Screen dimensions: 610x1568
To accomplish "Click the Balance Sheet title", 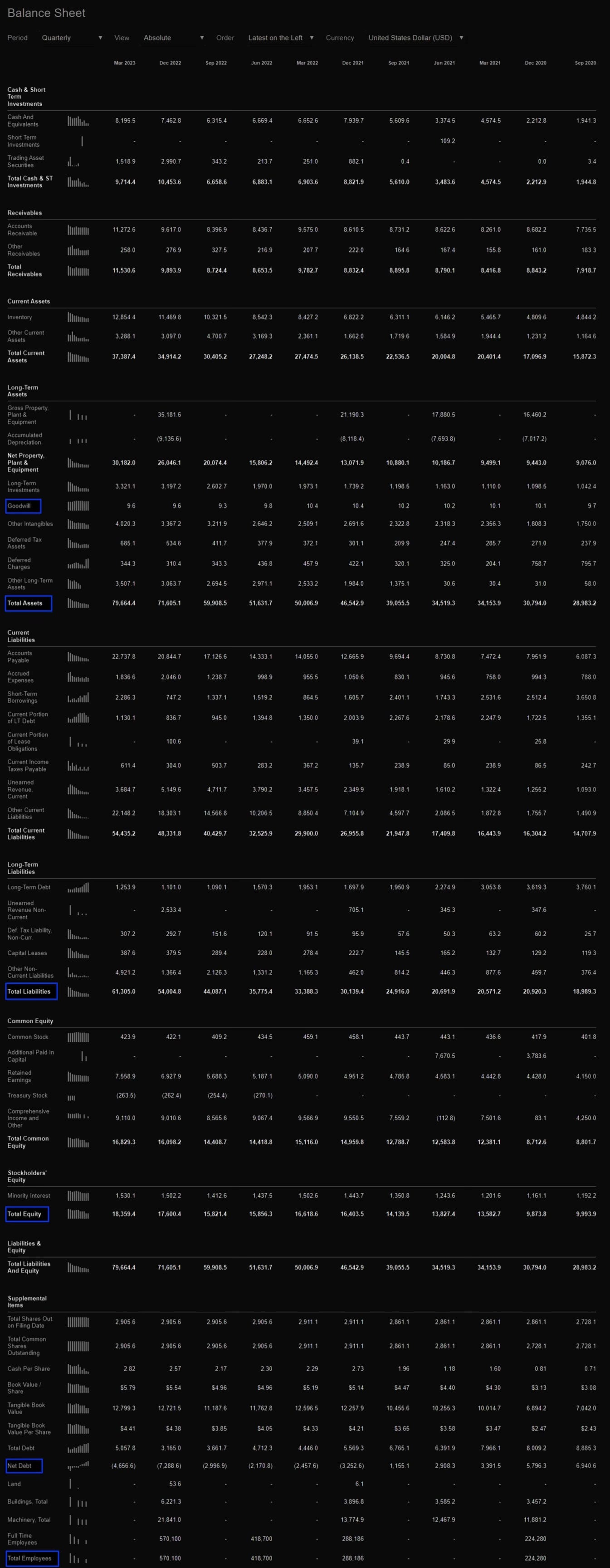I will [x=46, y=13].
